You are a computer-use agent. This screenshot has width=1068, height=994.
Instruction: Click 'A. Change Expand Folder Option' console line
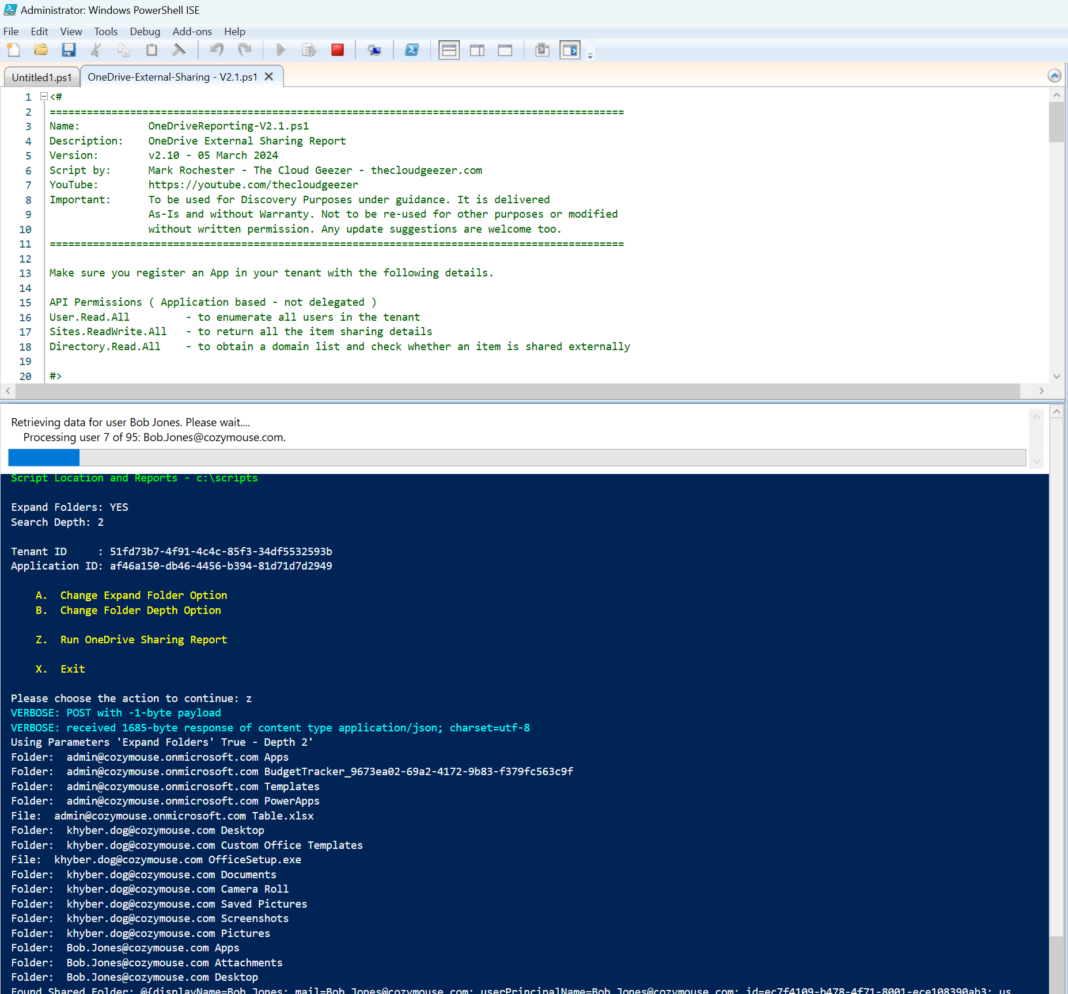click(131, 595)
